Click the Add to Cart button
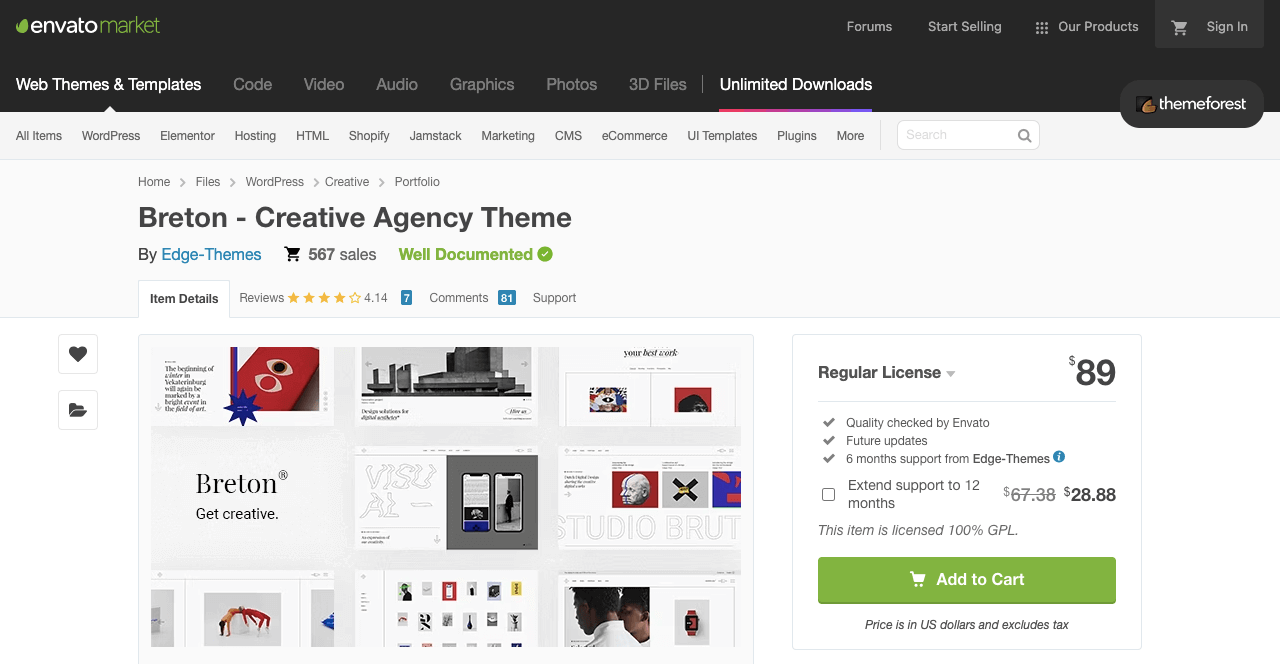1280x664 pixels. pyautogui.click(x=966, y=580)
